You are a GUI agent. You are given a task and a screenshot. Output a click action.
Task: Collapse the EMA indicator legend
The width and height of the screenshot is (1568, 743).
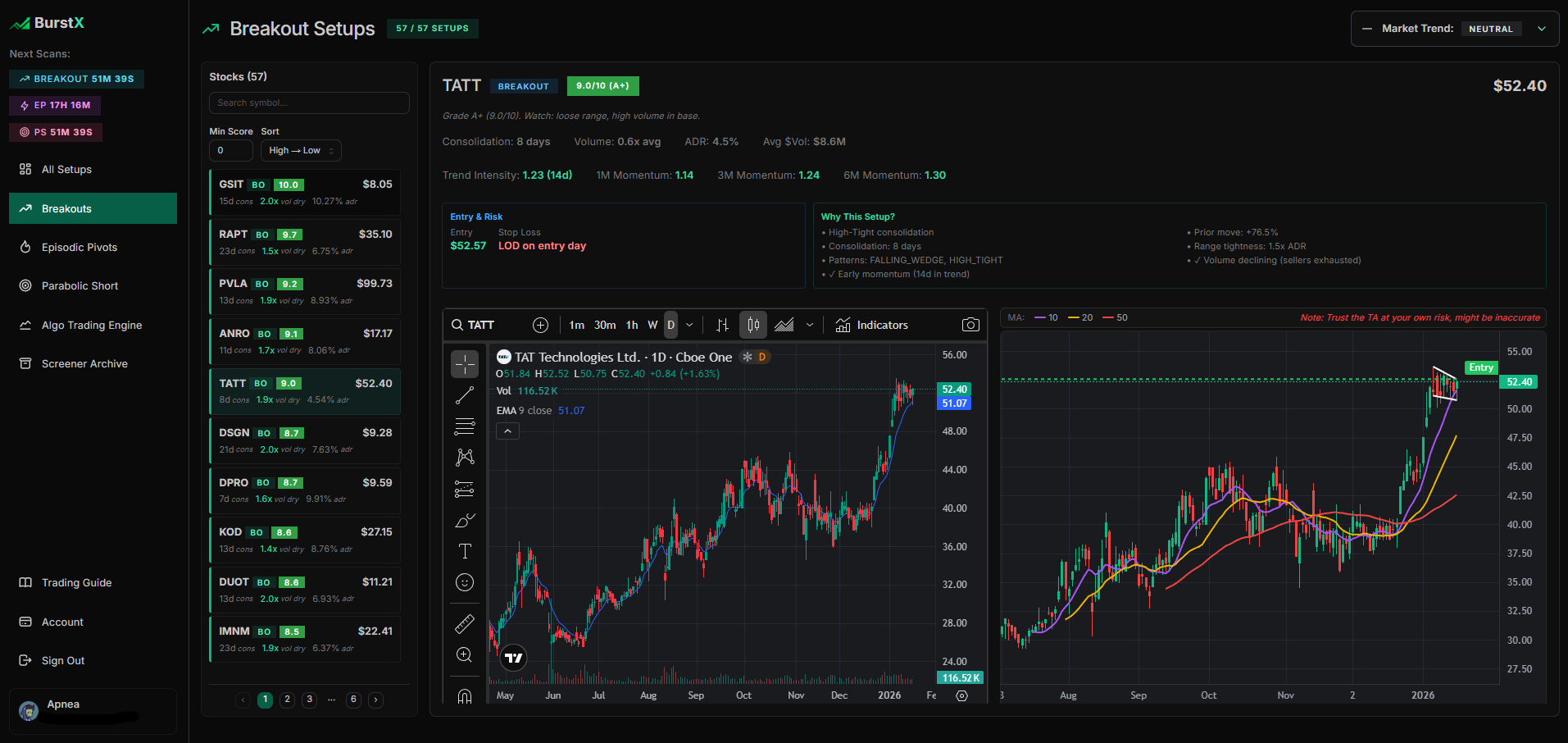pyautogui.click(x=507, y=431)
